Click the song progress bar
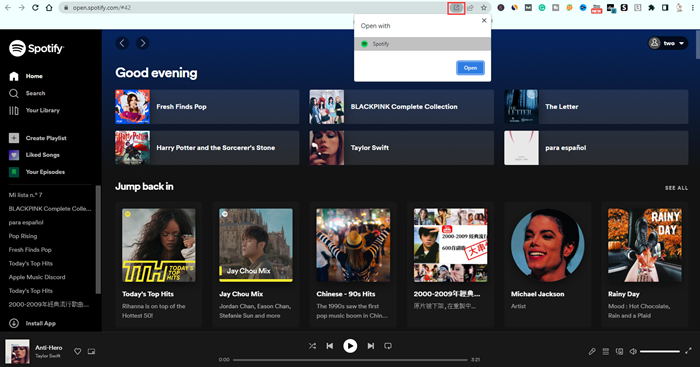The width and height of the screenshot is (700, 367). point(350,359)
